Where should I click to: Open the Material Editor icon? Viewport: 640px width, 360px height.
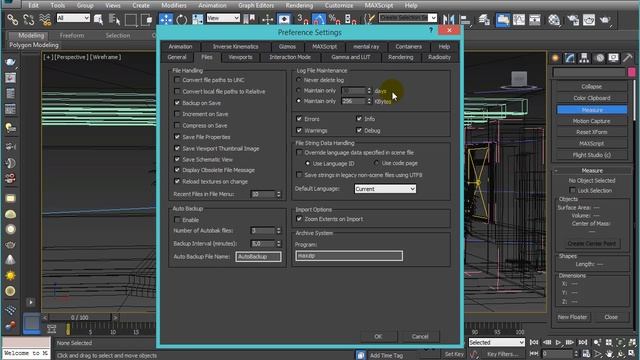tap(554, 20)
